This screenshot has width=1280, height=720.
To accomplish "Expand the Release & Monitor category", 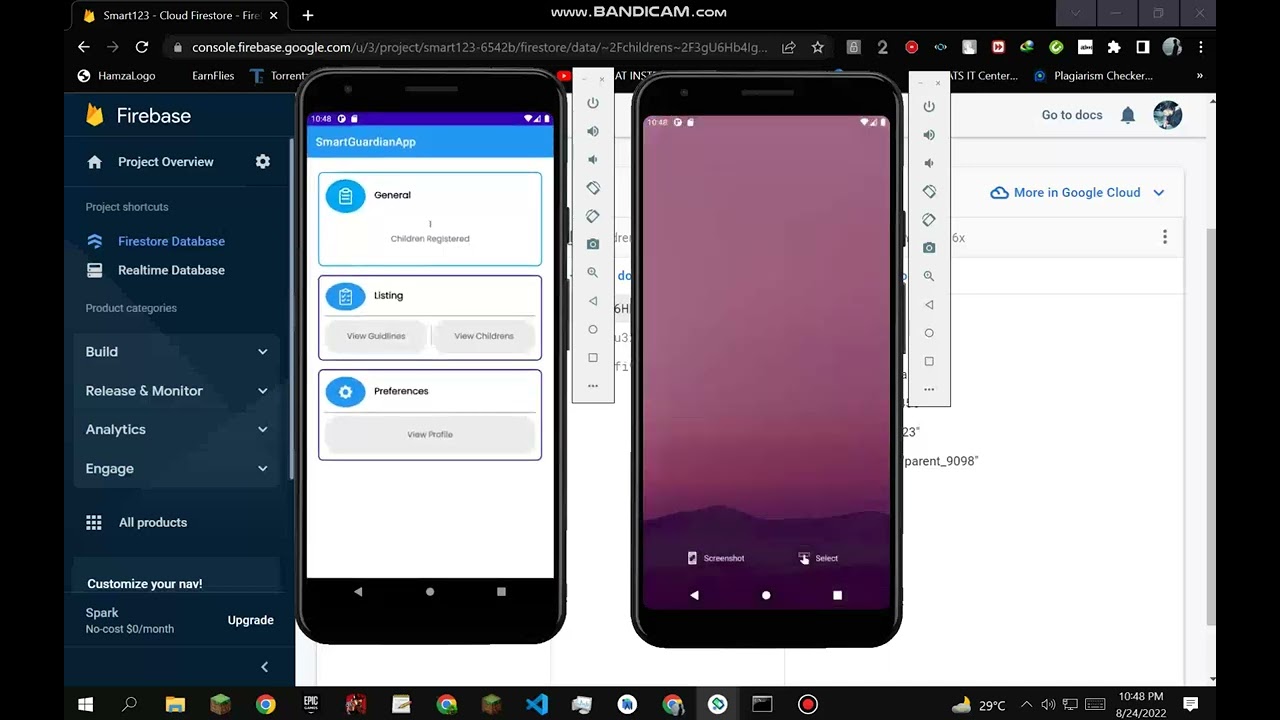I will coord(177,391).
